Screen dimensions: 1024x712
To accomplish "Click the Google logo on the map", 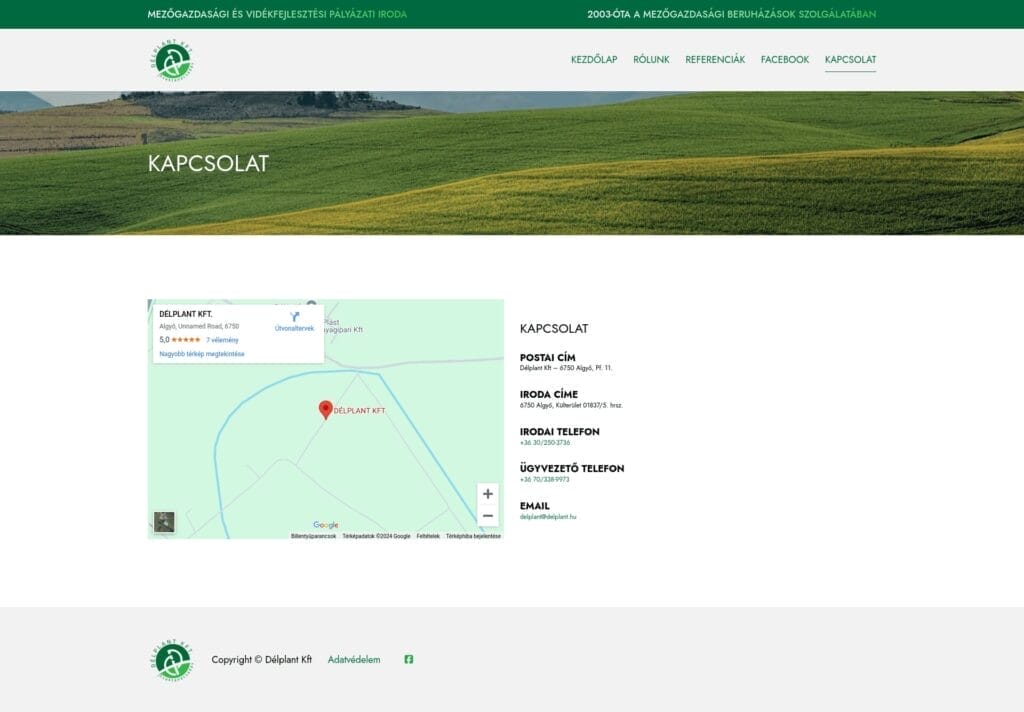I will (324, 524).
